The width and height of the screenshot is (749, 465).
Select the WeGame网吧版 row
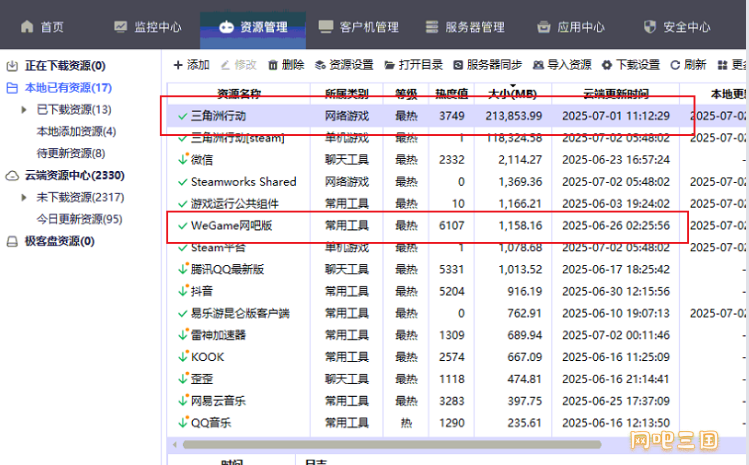coord(456,226)
